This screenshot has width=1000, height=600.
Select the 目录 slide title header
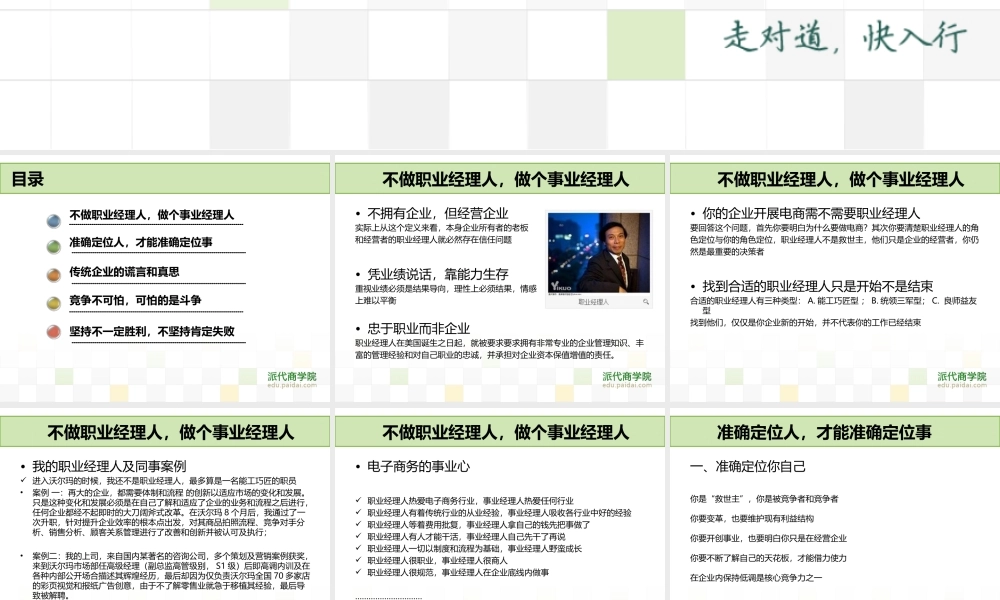tap(165, 179)
